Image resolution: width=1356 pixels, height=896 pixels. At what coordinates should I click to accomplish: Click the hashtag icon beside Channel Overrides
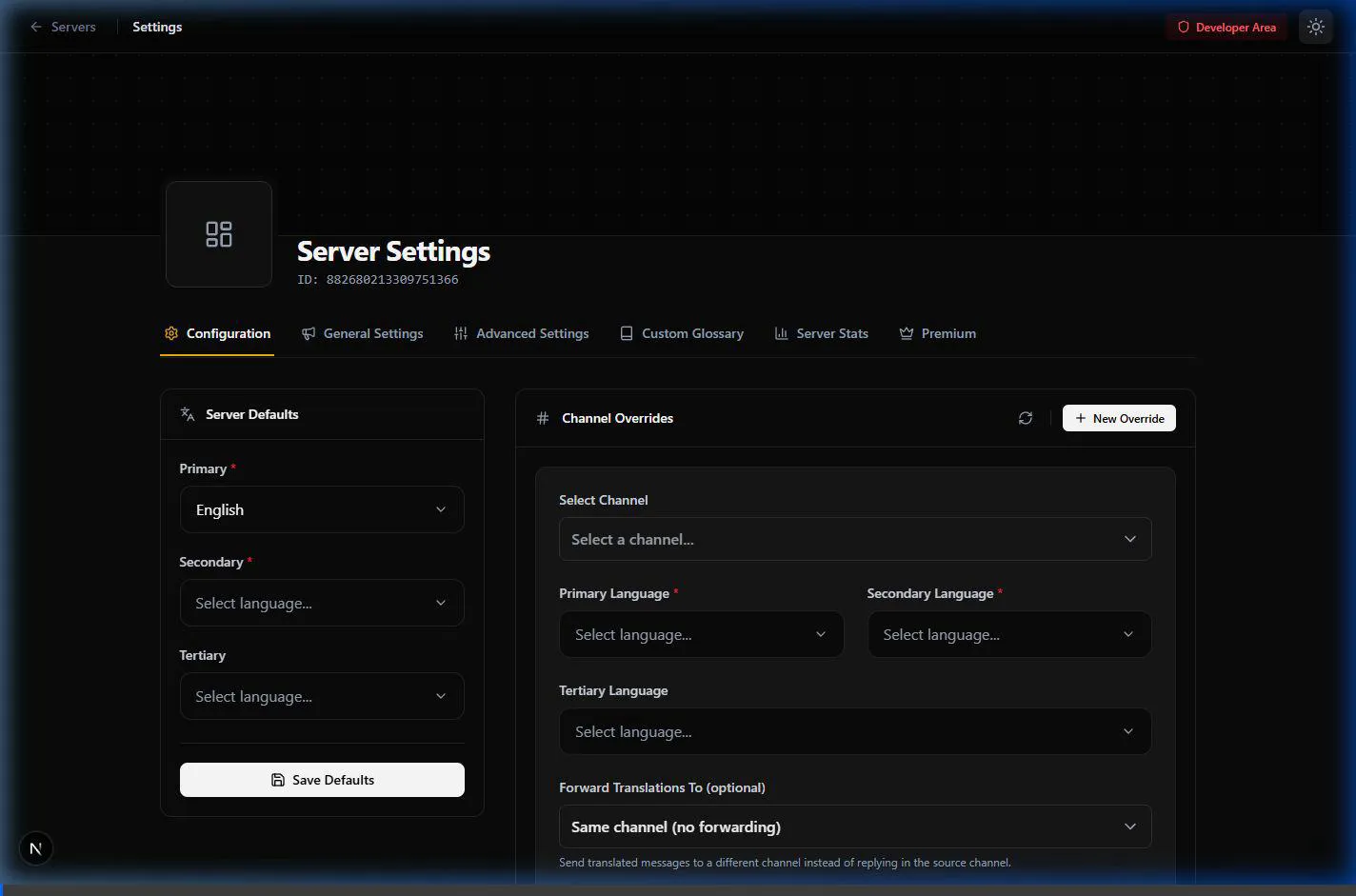pyautogui.click(x=543, y=418)
